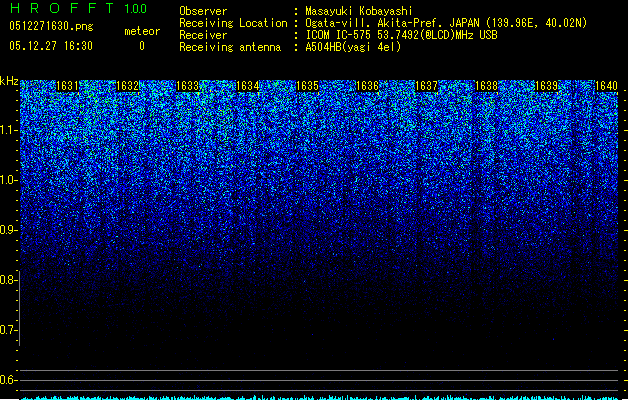Select antenna value A504HB(yagi 4el)
The height and width of the screenshot is (400, 629).
(353, 47)
